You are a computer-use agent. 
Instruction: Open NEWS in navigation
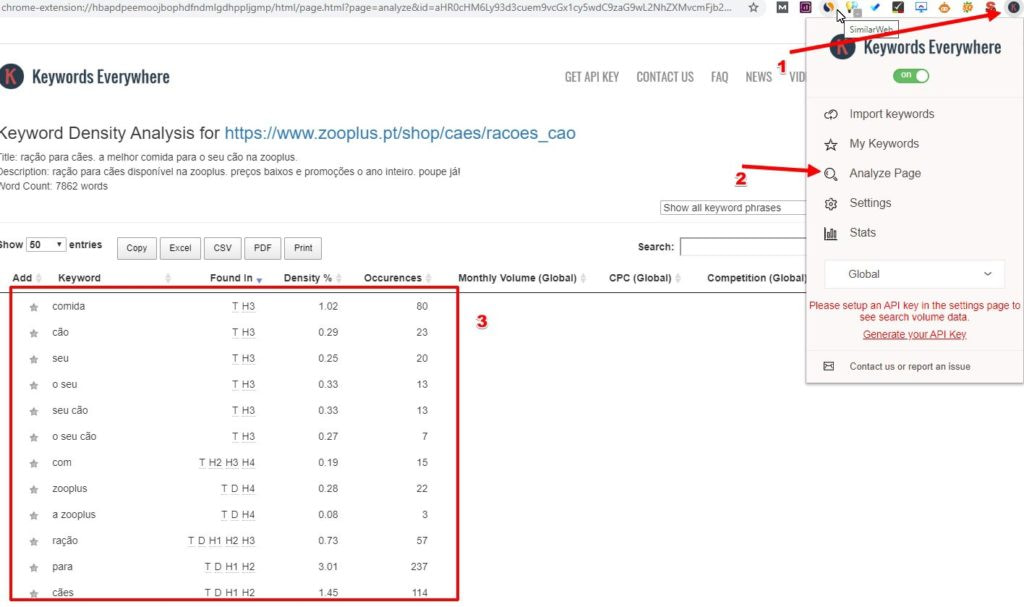pos(759,77)
